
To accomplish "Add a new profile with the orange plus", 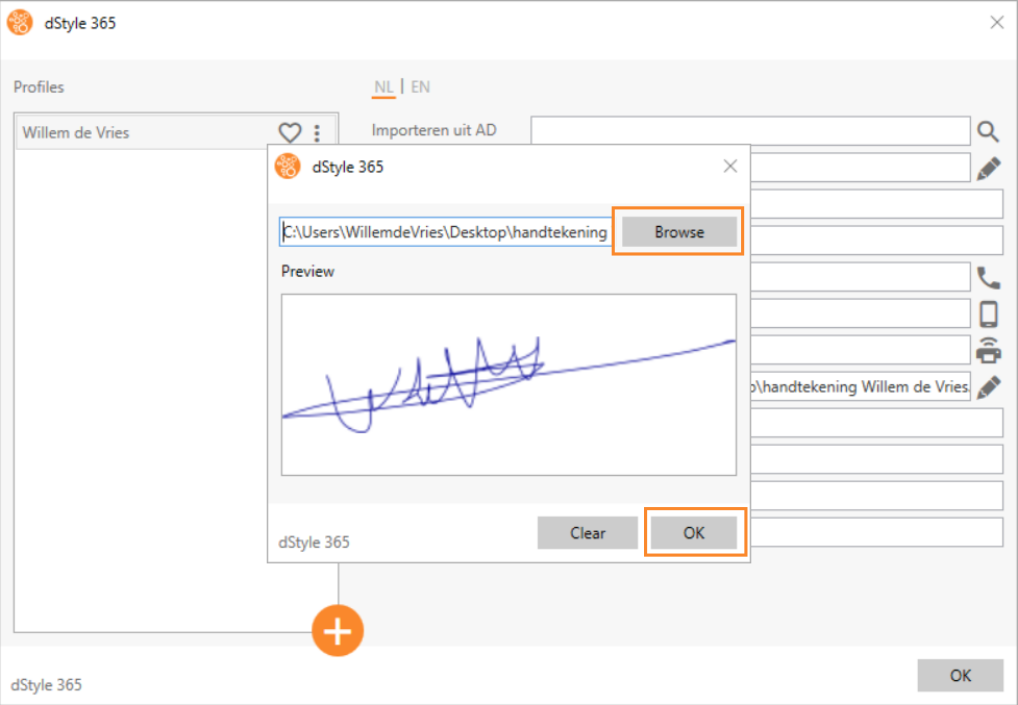I will point(338,630).
